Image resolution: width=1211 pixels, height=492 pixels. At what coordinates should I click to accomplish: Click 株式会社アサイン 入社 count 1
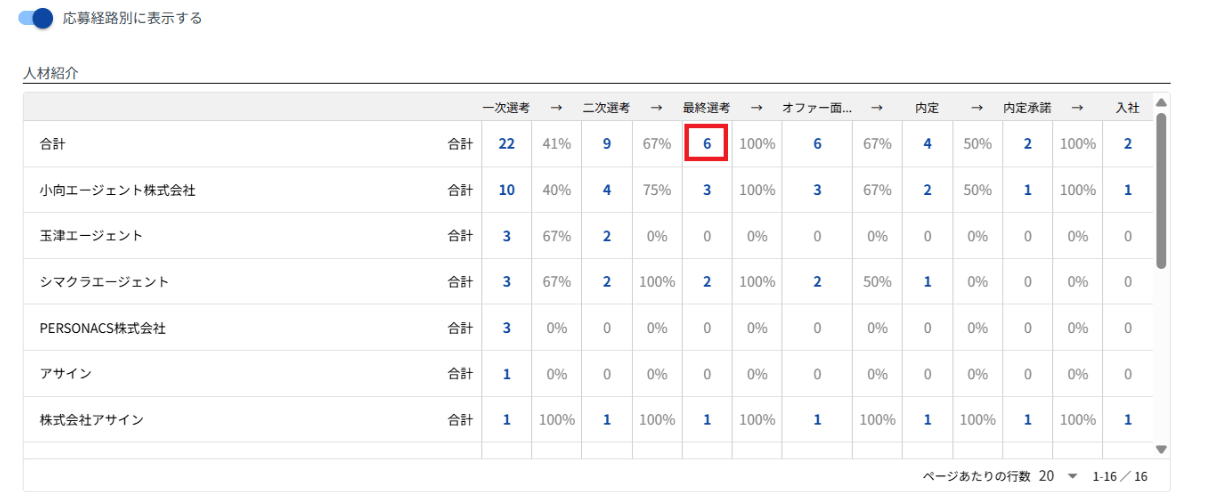(1128, 420)
